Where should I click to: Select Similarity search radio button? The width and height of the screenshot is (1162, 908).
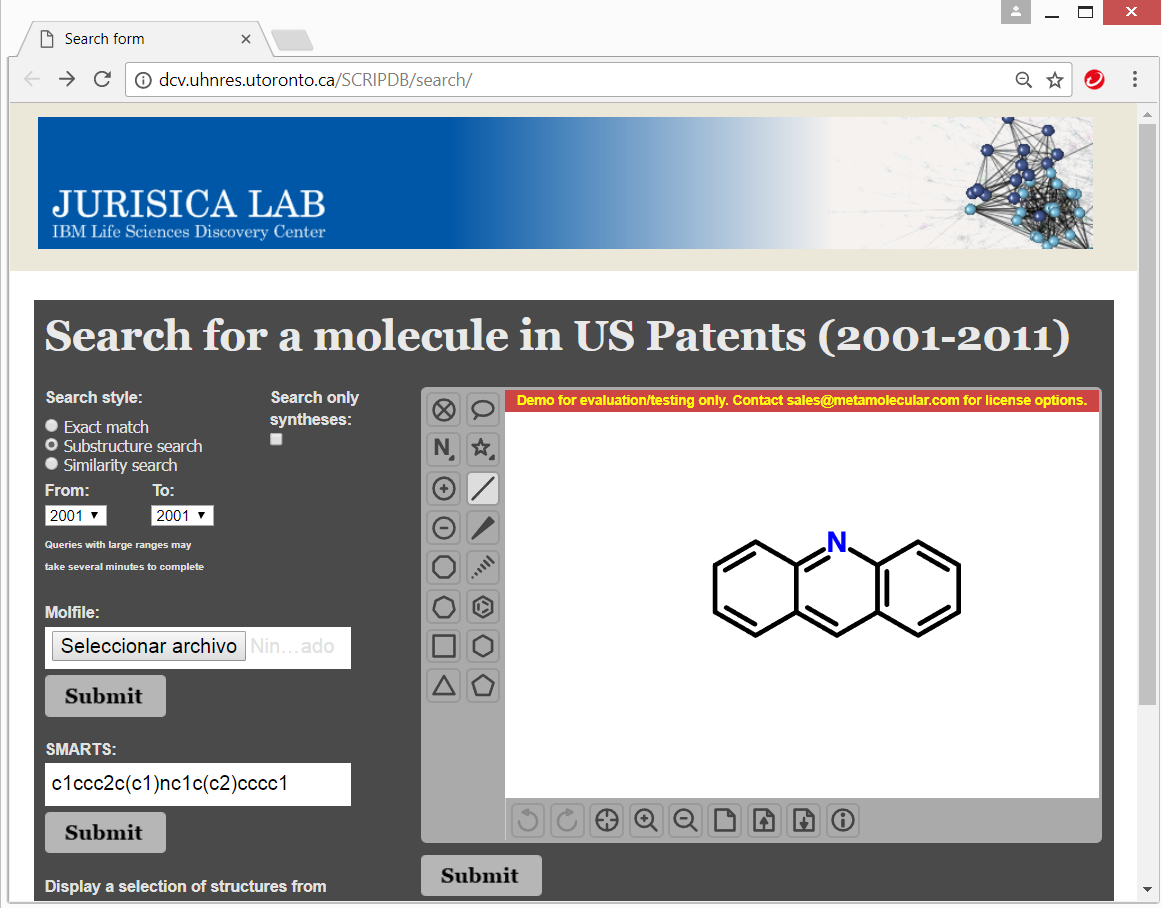click(x=52, y=464)
